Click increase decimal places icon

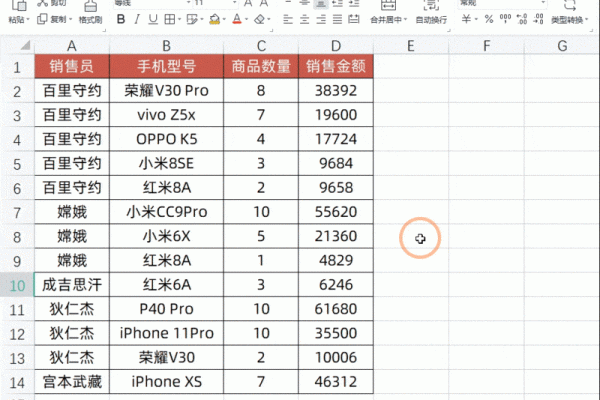[x=522, y=19]
